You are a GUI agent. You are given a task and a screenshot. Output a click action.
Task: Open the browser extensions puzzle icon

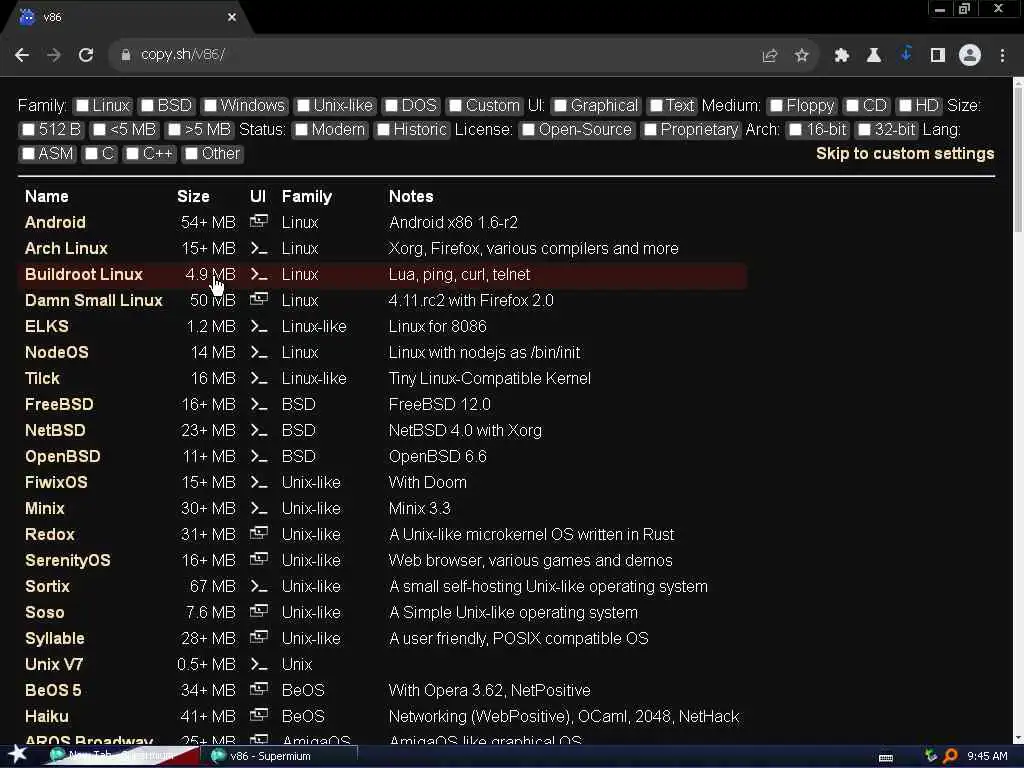[x=841, y=56]
